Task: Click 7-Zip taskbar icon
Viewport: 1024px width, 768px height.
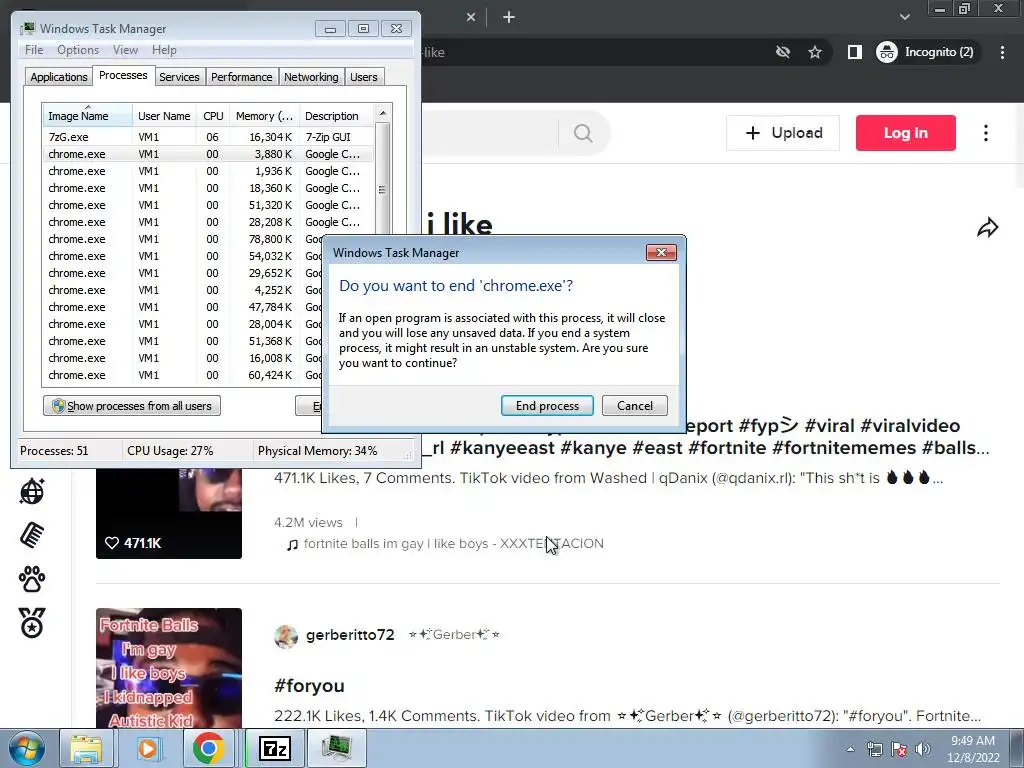Action: coord(274,748)
